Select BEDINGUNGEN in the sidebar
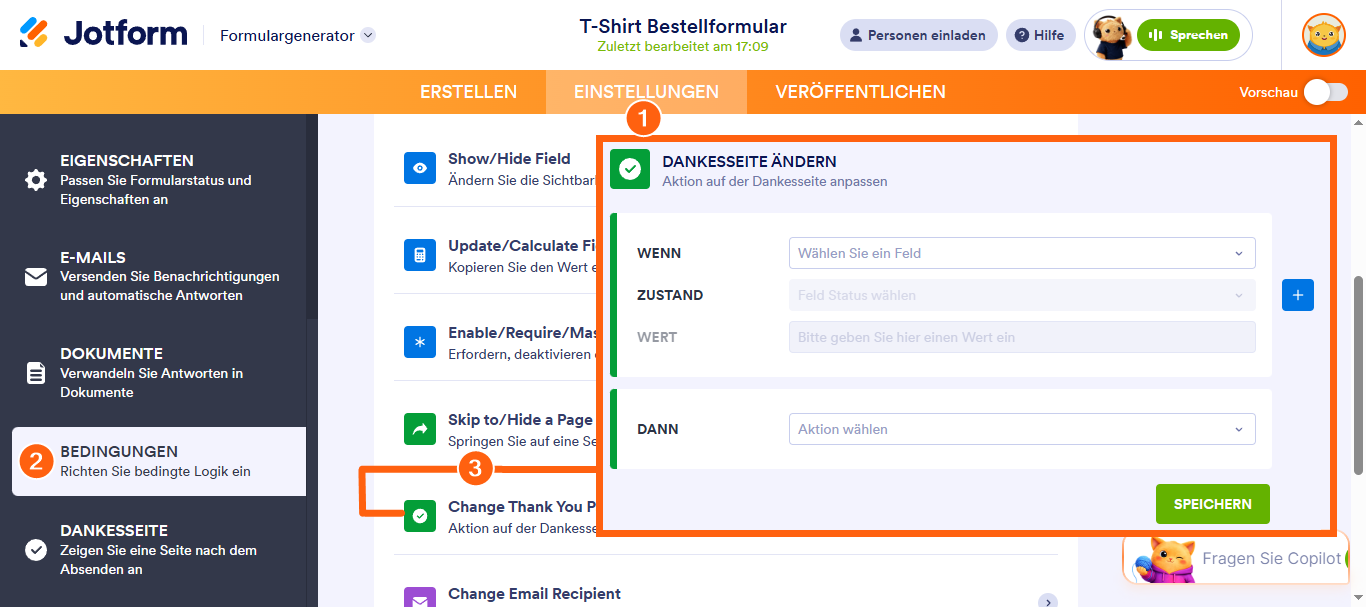 click(x=159, y=461)
